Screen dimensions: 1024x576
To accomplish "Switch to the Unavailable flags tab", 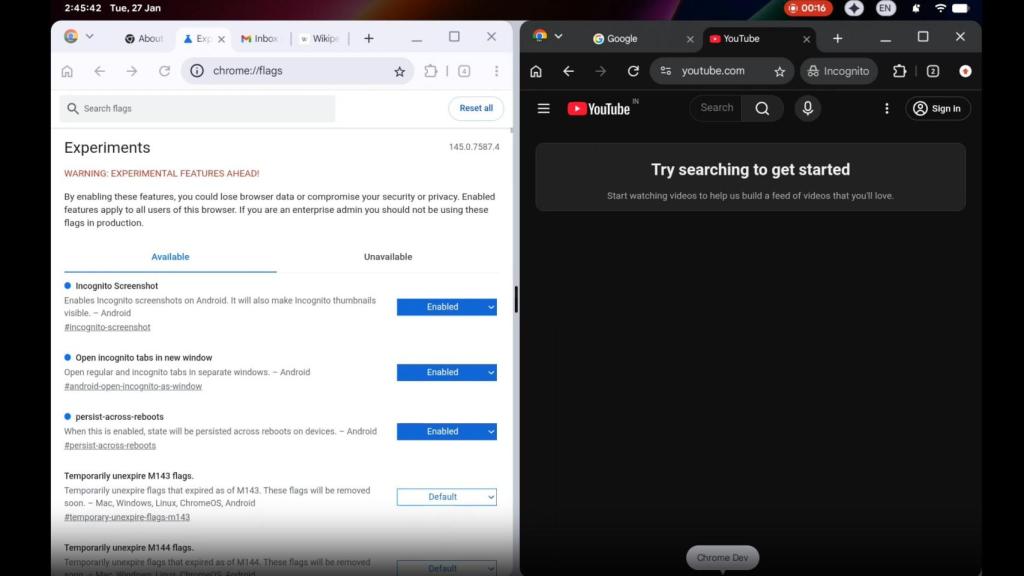I will (388, 257).
